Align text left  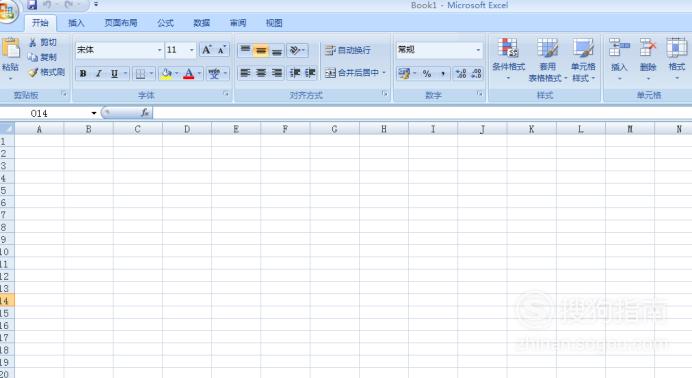(245, 73)
